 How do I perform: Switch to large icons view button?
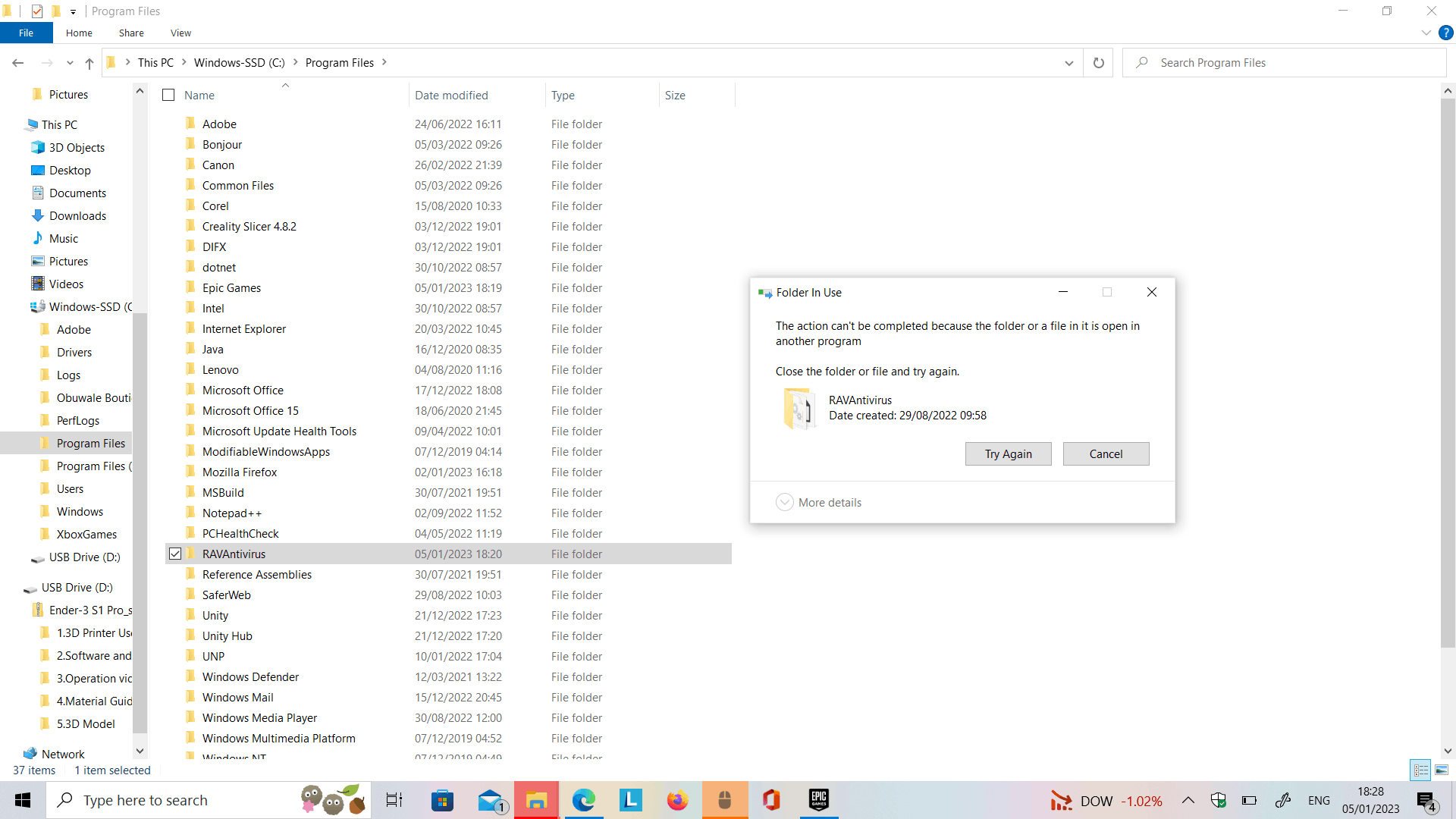[x=1442, y=770]
